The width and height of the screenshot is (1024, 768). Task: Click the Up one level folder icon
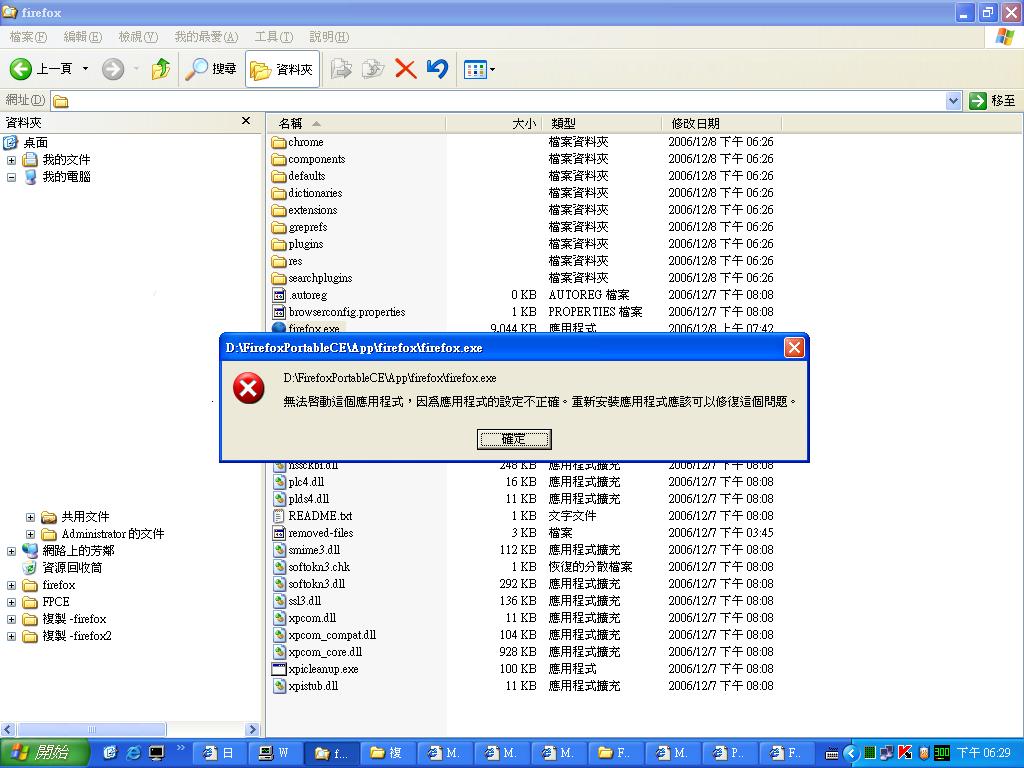tap(160, 69)
